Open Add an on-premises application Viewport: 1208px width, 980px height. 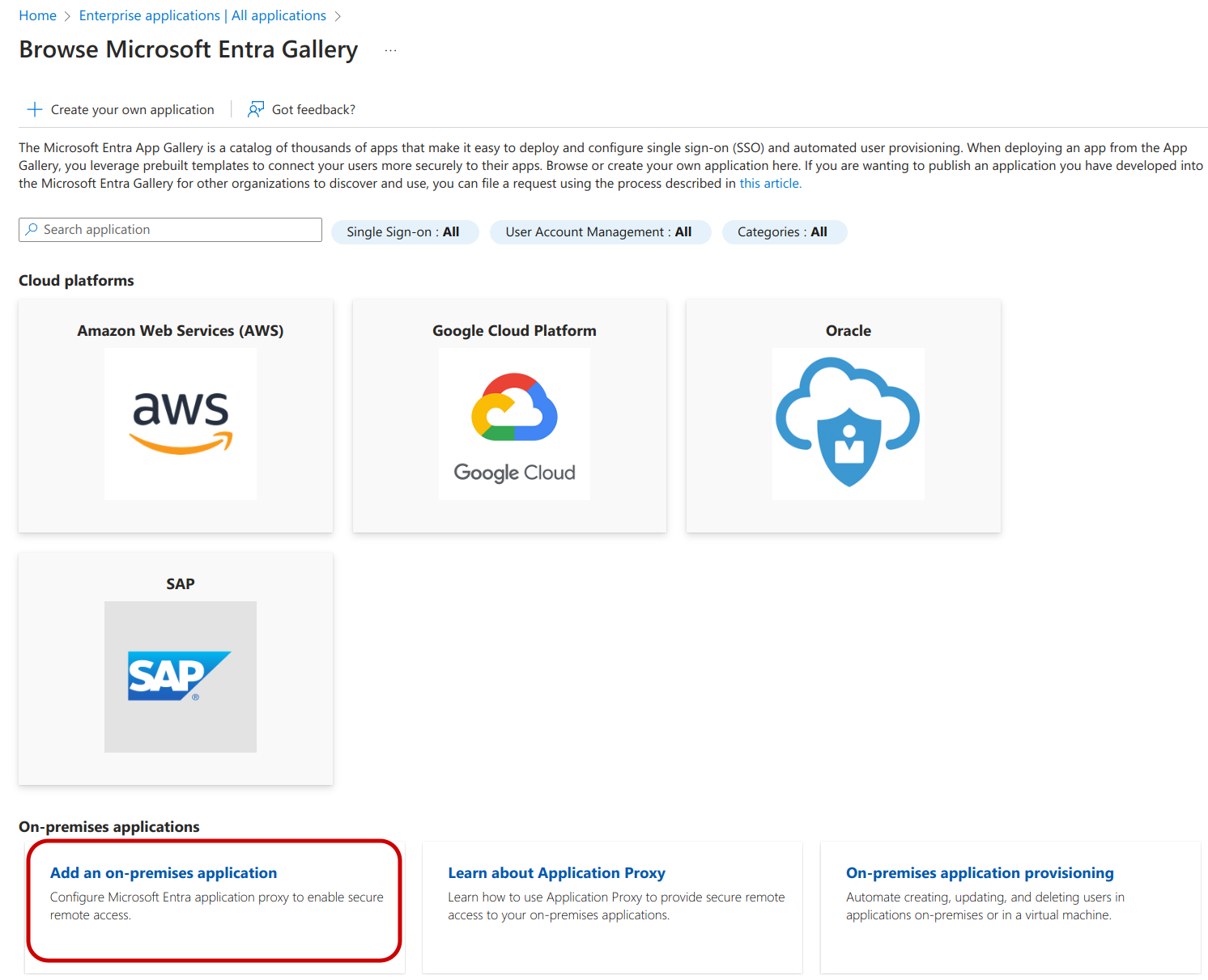[x=164, y=873]
